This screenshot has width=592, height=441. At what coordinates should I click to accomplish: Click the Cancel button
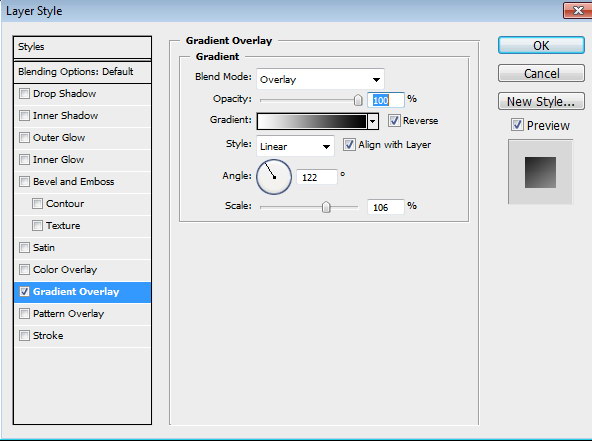pos(541,73)
